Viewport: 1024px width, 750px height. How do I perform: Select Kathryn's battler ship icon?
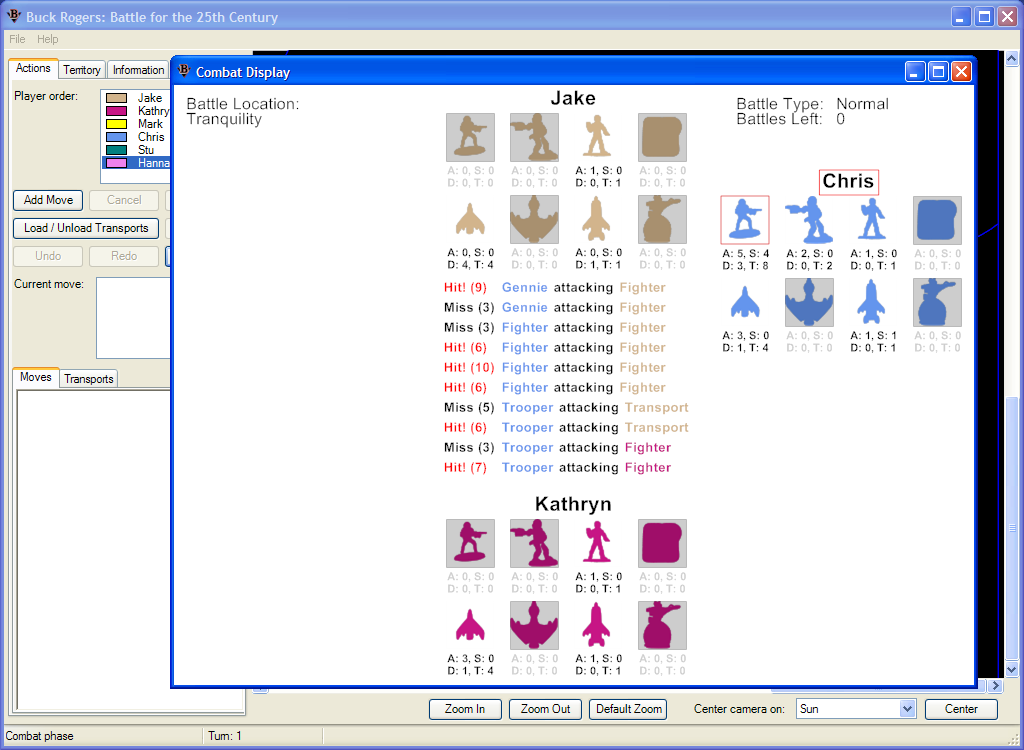click(x=534, y=626)
